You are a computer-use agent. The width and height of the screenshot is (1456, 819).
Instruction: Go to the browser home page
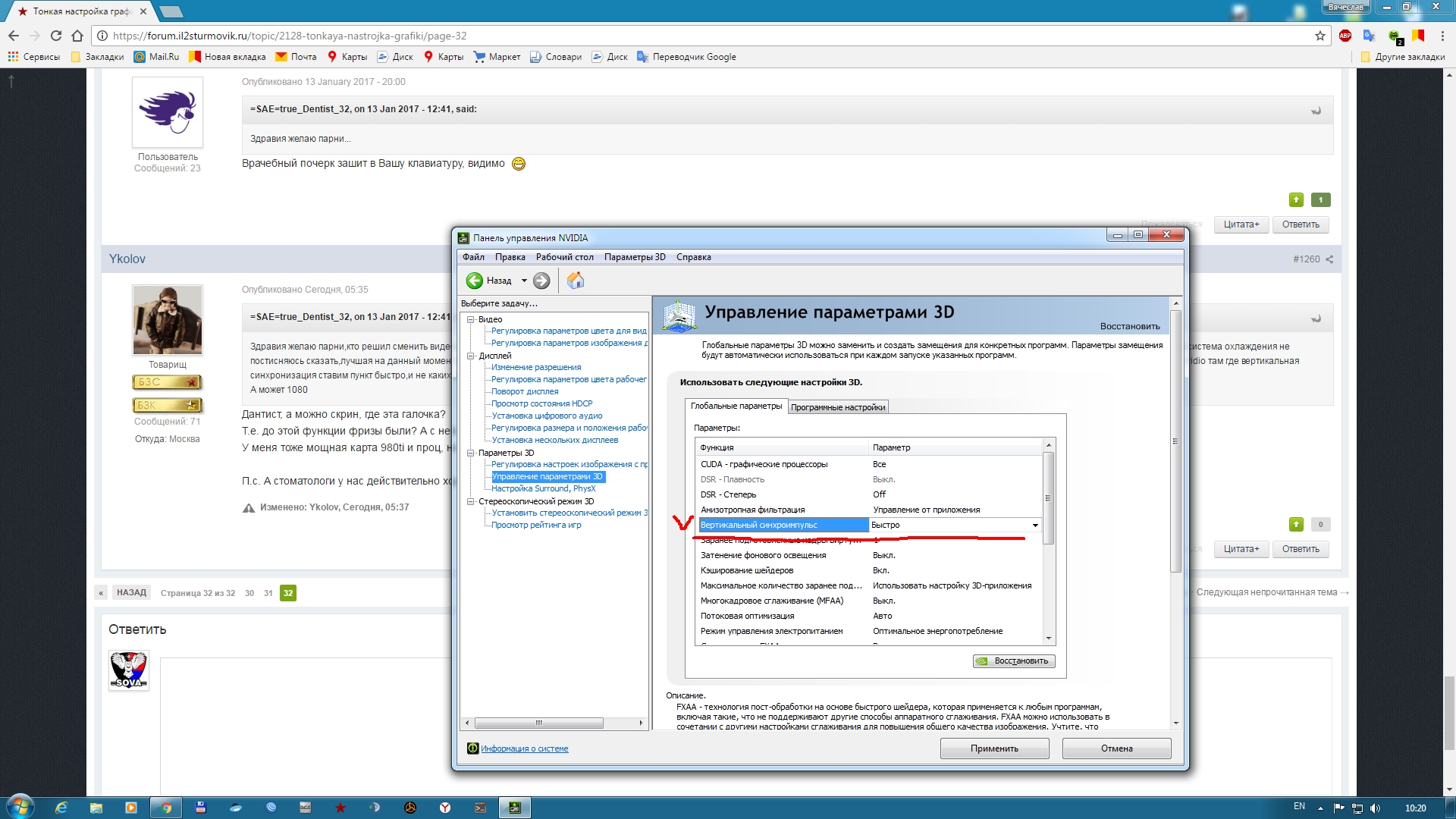[x=77, y=36]
